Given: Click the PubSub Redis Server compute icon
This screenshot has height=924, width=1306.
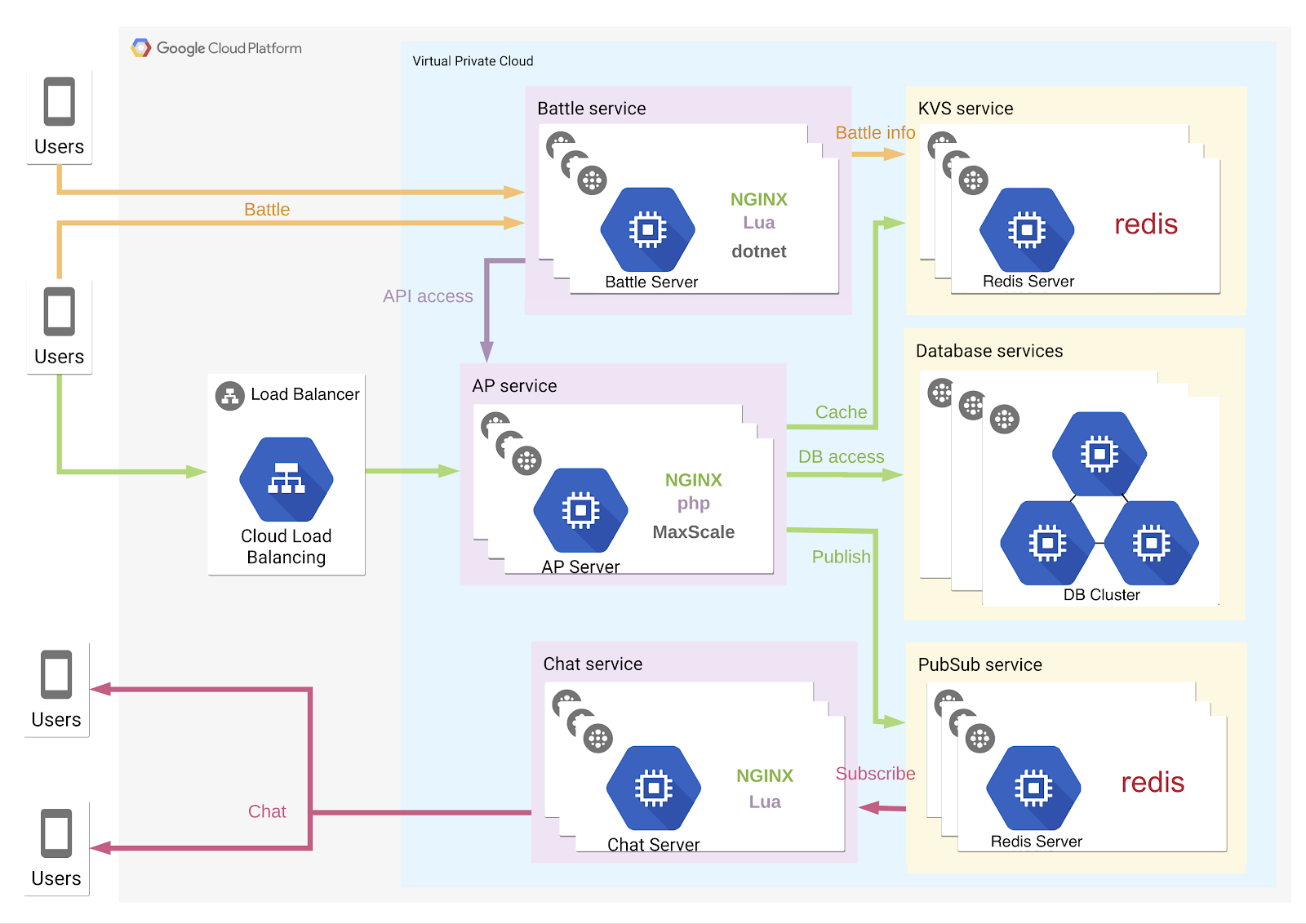Looking at the screenshot, I should [x=1033, y=788].
